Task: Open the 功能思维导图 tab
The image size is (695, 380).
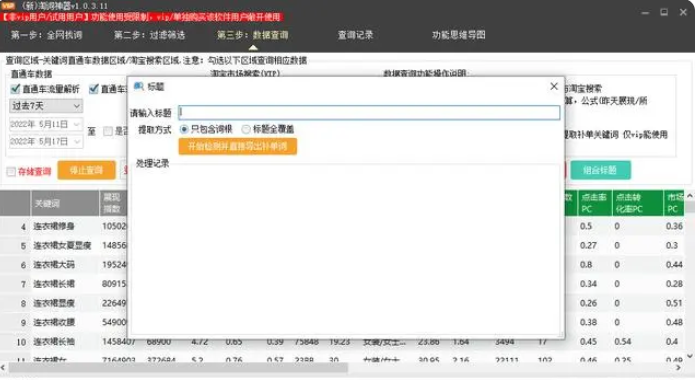Action: (459, 35)
